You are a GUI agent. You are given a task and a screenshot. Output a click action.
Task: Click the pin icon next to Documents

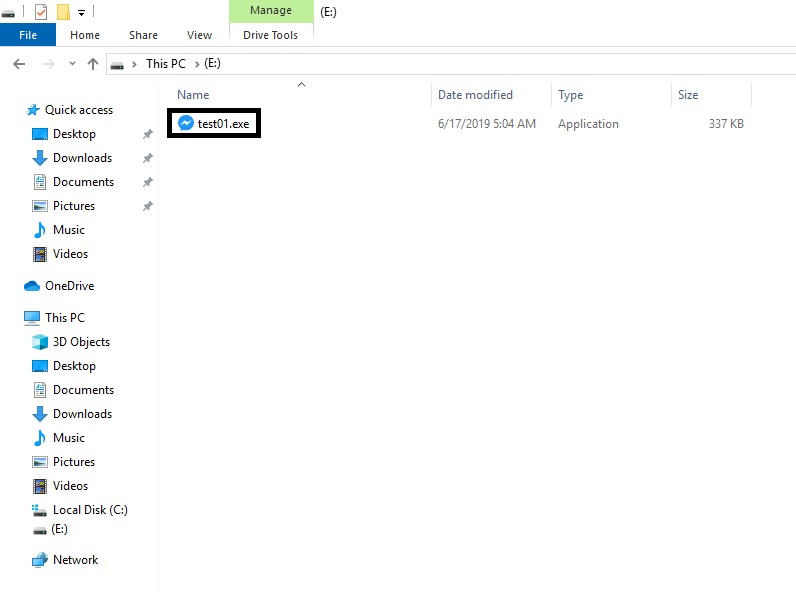click(147, 182)
